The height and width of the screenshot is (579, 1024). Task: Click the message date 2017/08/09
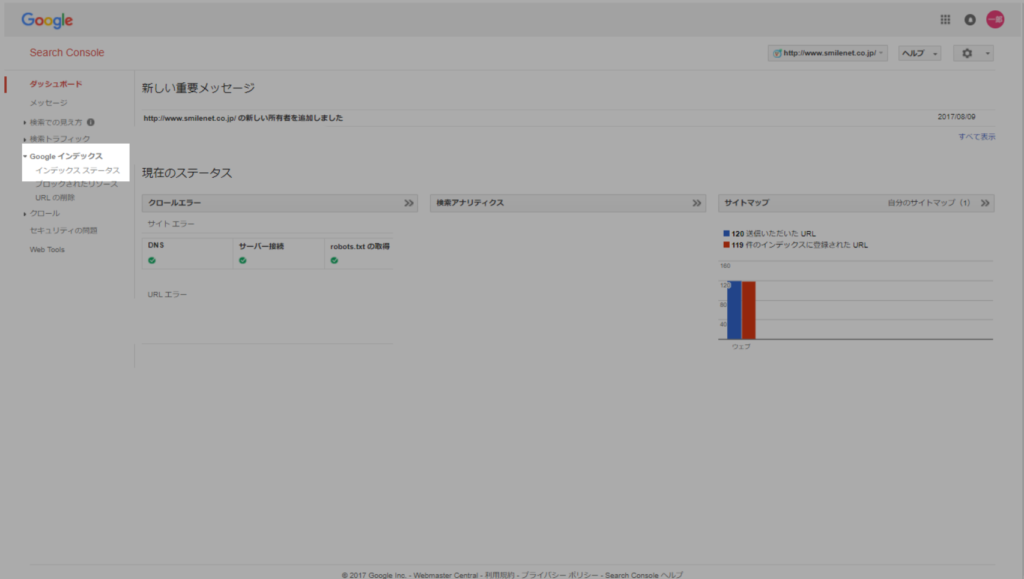point(957,117)
